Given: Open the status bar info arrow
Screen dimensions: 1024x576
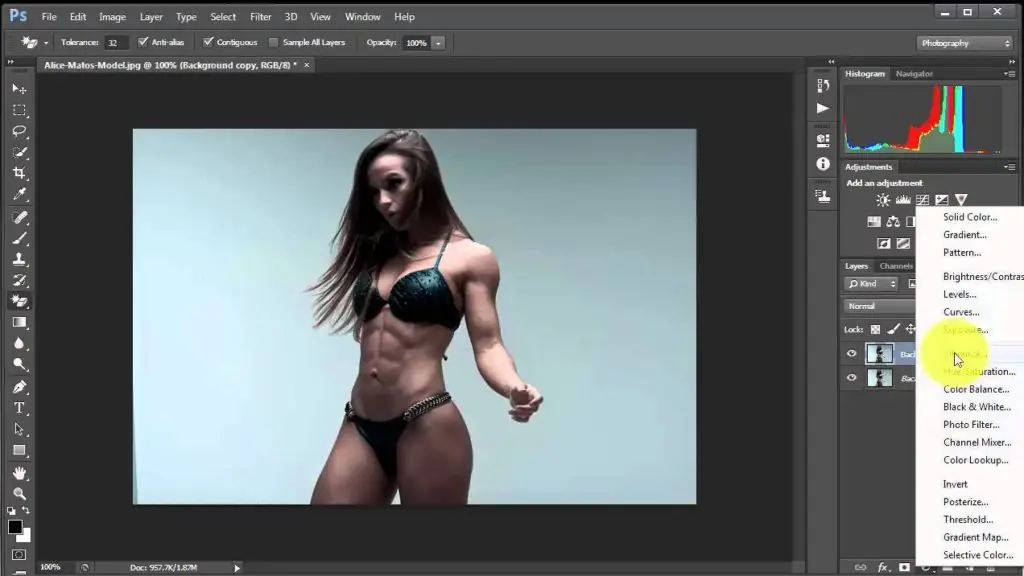Looking at the screenshot, I should (237, 568).
